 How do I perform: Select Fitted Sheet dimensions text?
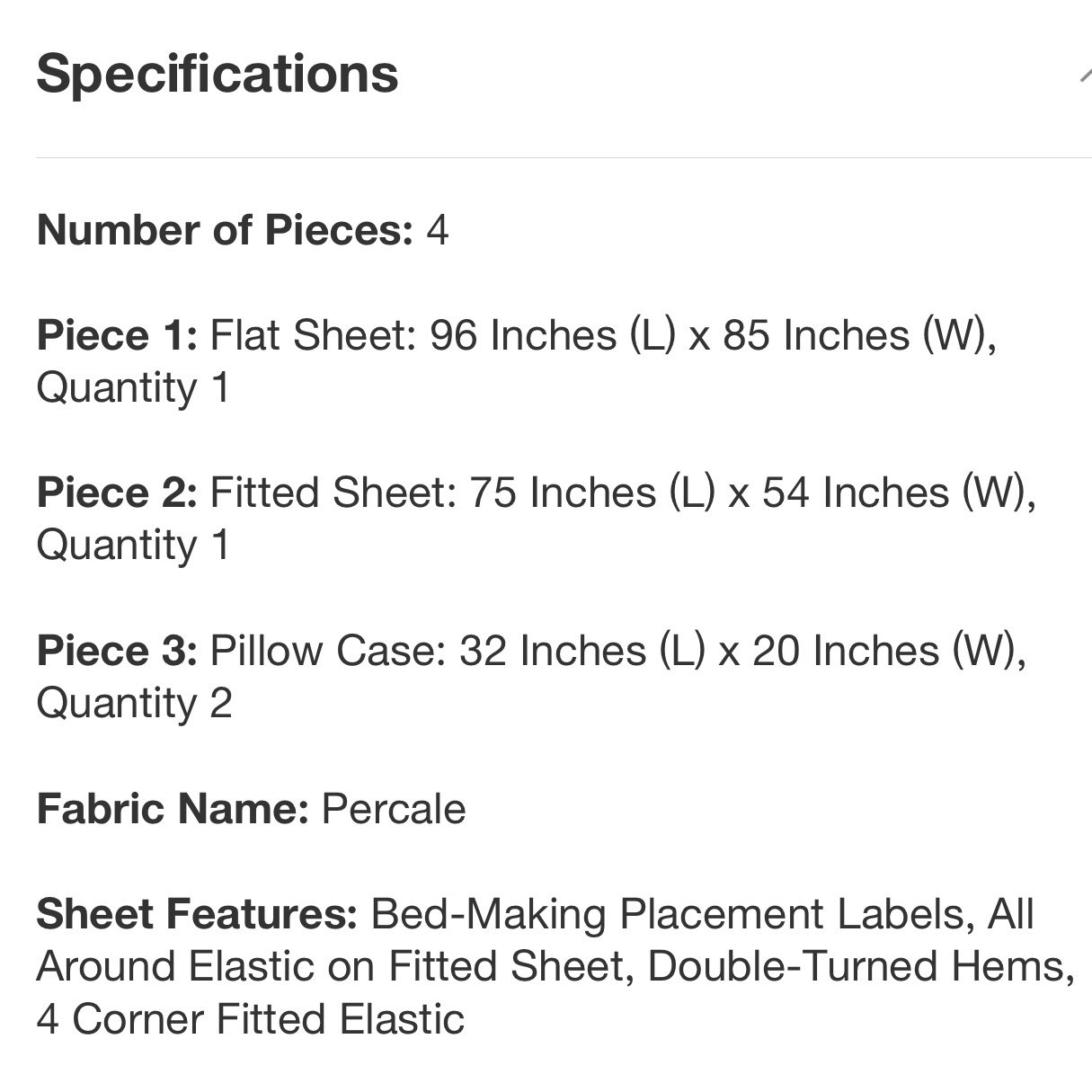(x=623, y=493)
